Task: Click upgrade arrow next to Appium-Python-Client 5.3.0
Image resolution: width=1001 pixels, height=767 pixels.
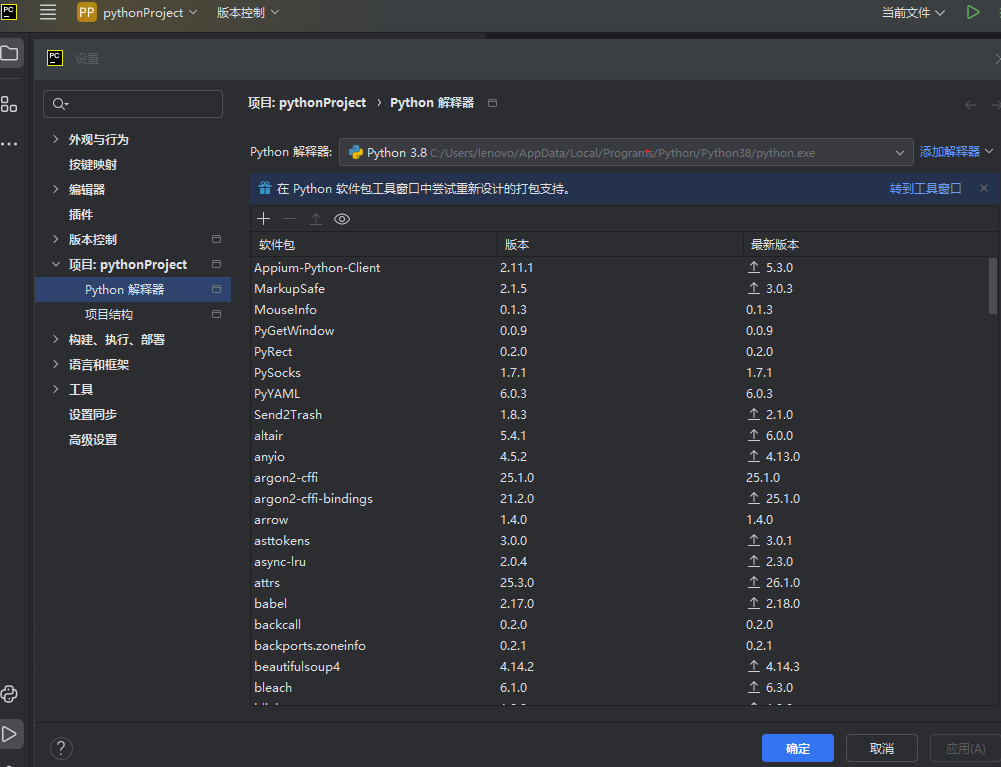Action: tap(754, 268)
